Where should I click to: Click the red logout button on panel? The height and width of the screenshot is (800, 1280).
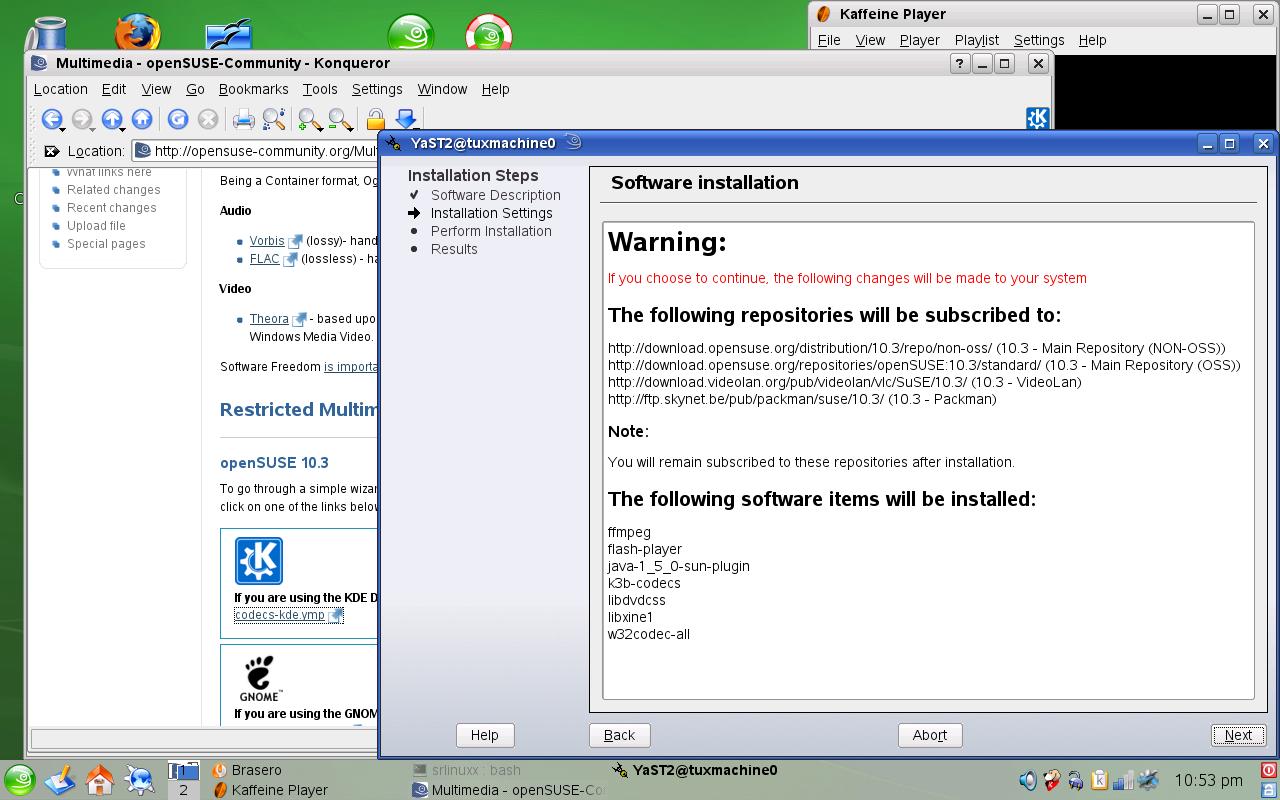pos(1269,770)
